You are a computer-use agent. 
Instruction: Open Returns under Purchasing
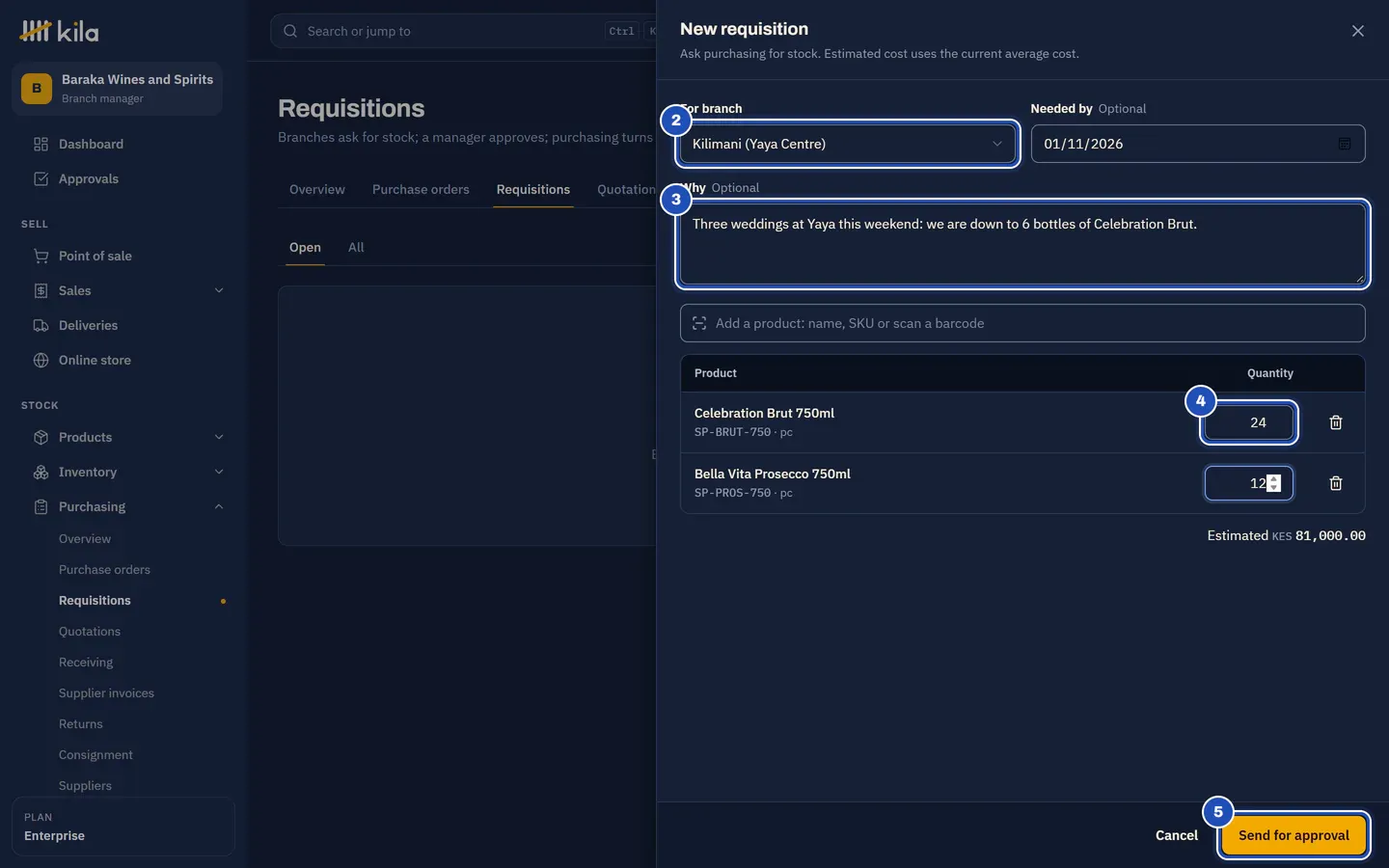80,723
